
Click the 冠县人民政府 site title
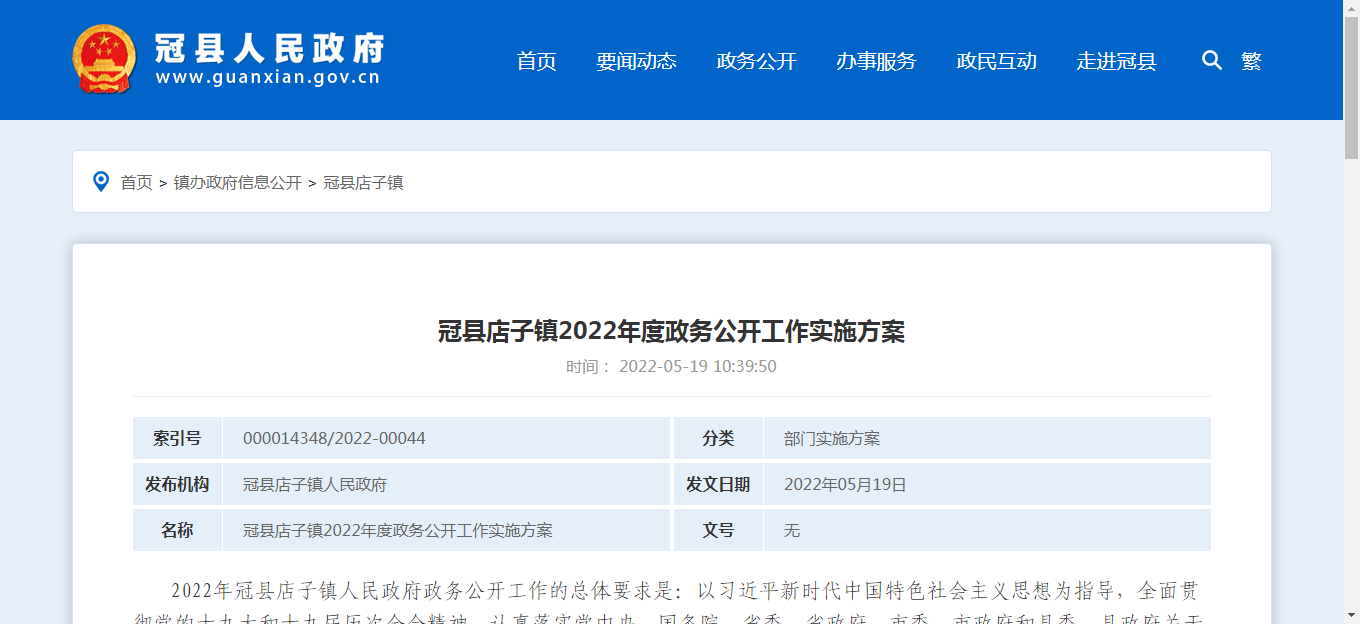tap(269, 47)
